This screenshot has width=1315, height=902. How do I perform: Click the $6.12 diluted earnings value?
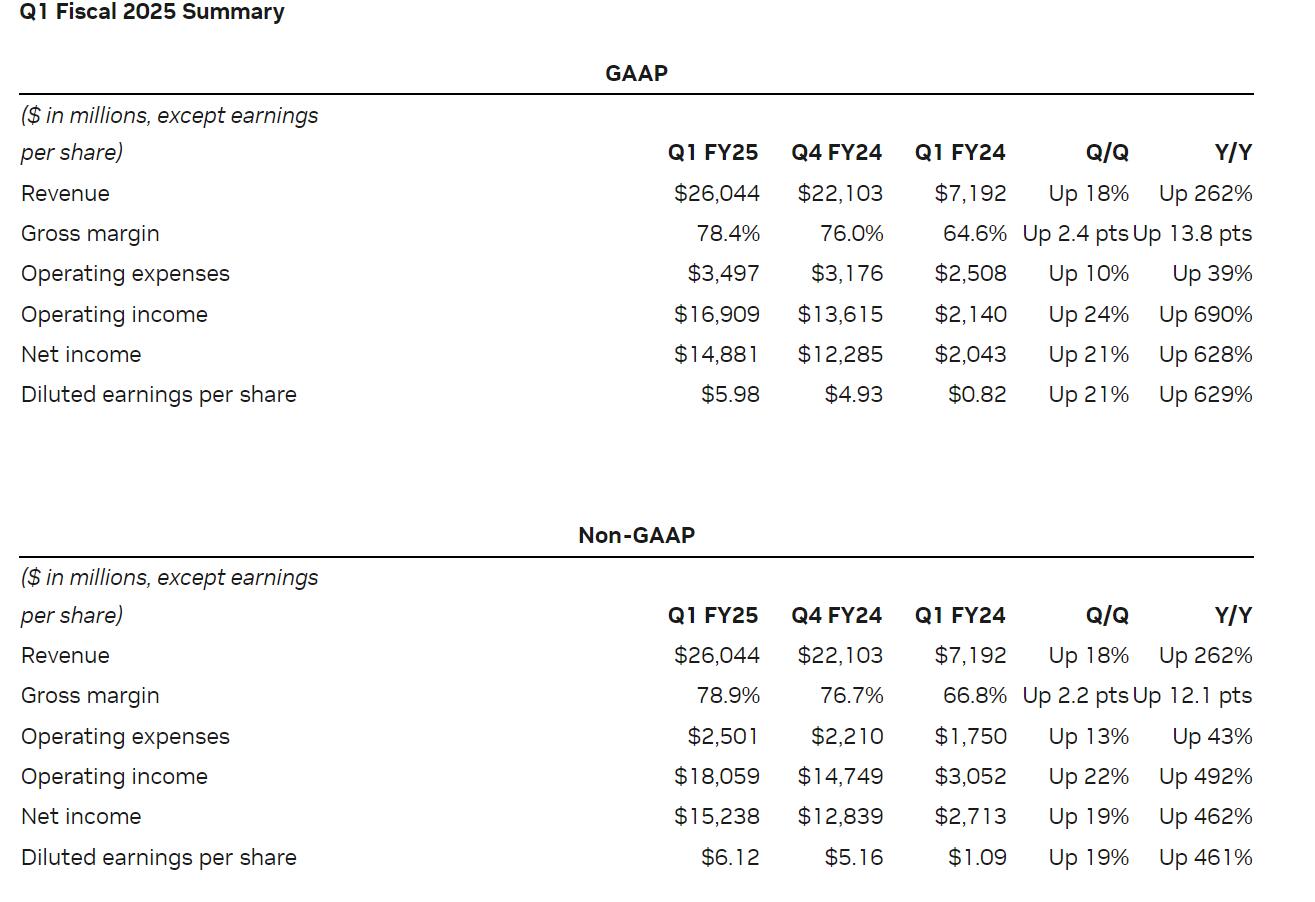[730, 857]
